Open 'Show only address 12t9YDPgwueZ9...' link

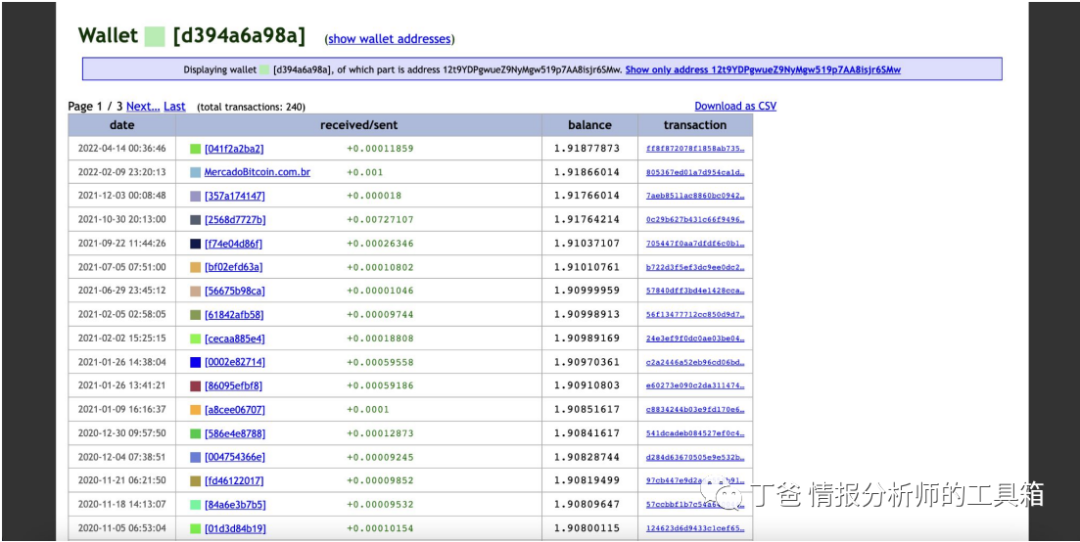point(763,70)
